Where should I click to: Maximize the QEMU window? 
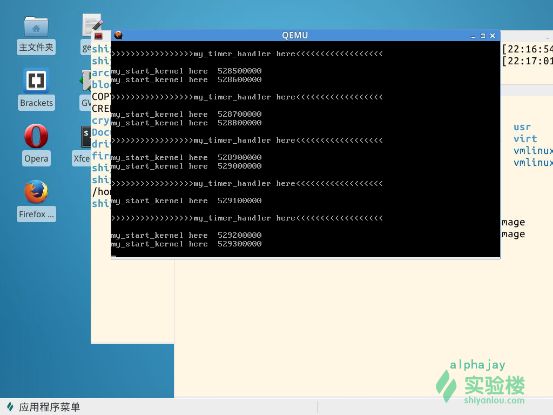click(x=483, y=36)
